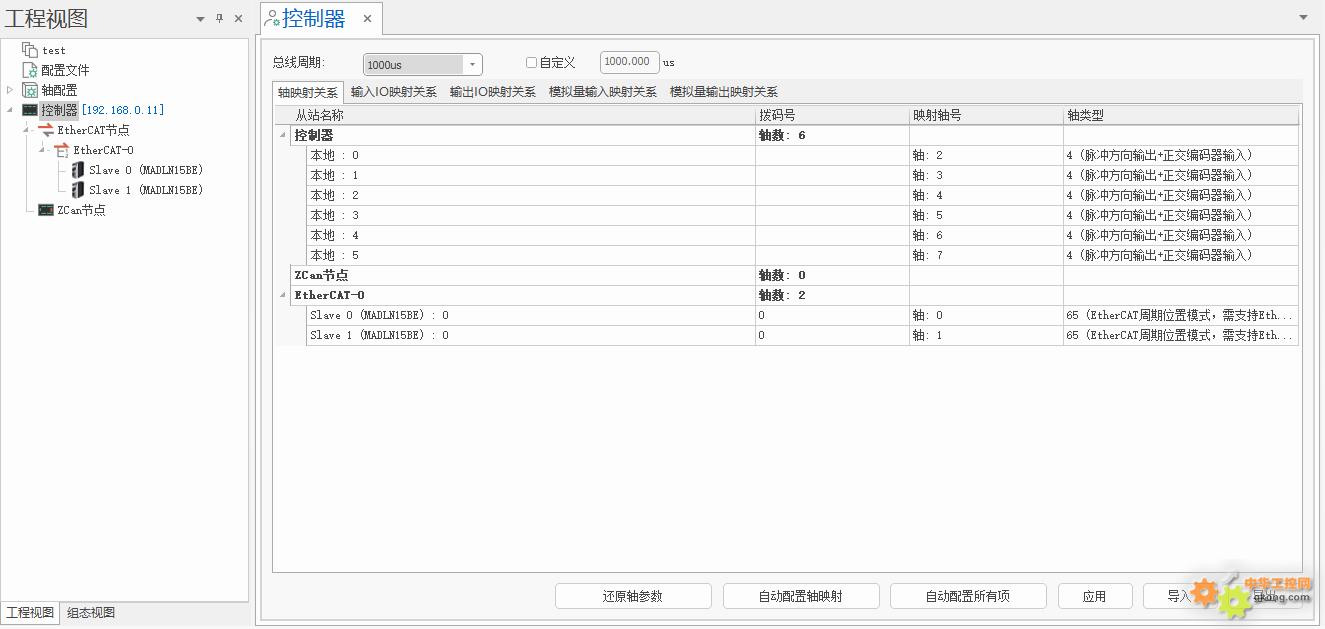This screenshot has width=1325, height=629.
Task: Select the Slave 0 device icon
Action: [x=78, y=170]
